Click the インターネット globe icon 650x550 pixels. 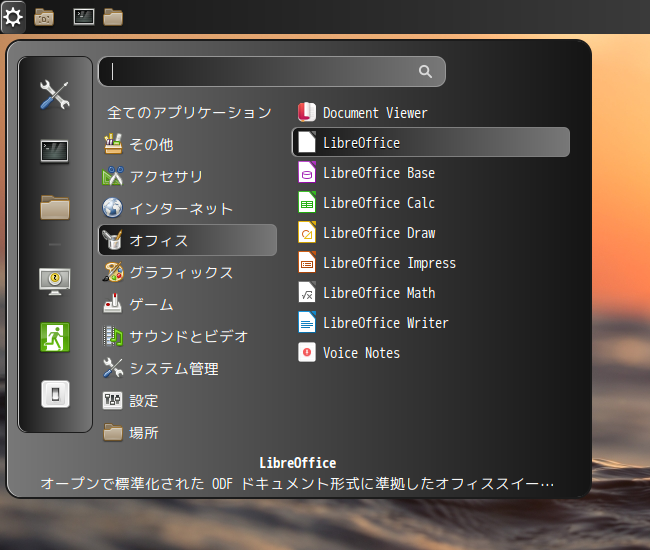tap(113, 208)
